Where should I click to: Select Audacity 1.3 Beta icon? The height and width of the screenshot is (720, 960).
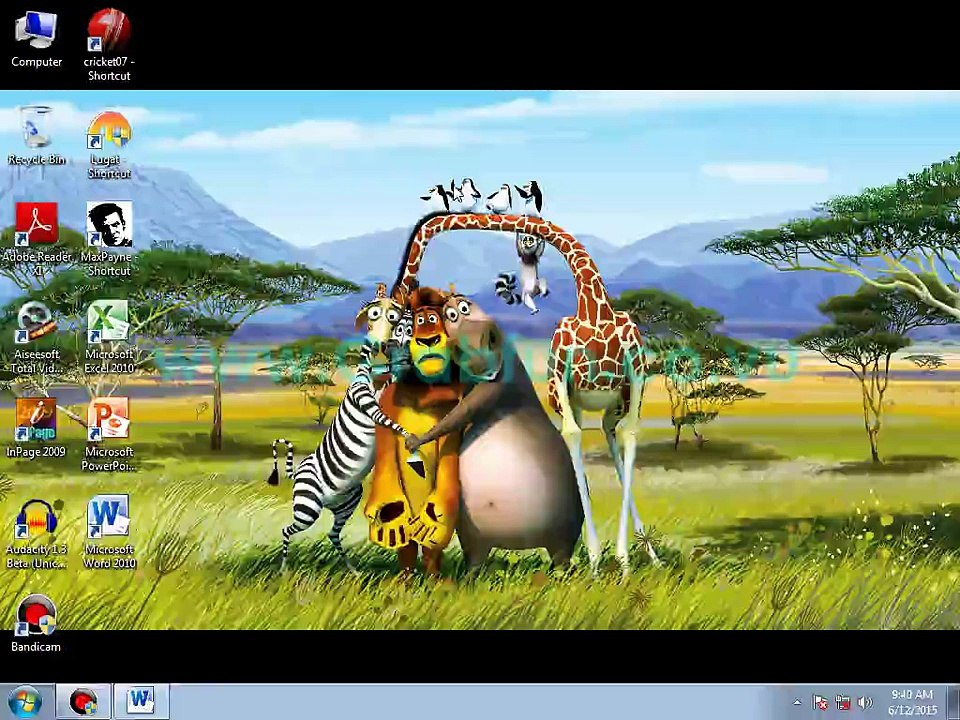[37, 533]
